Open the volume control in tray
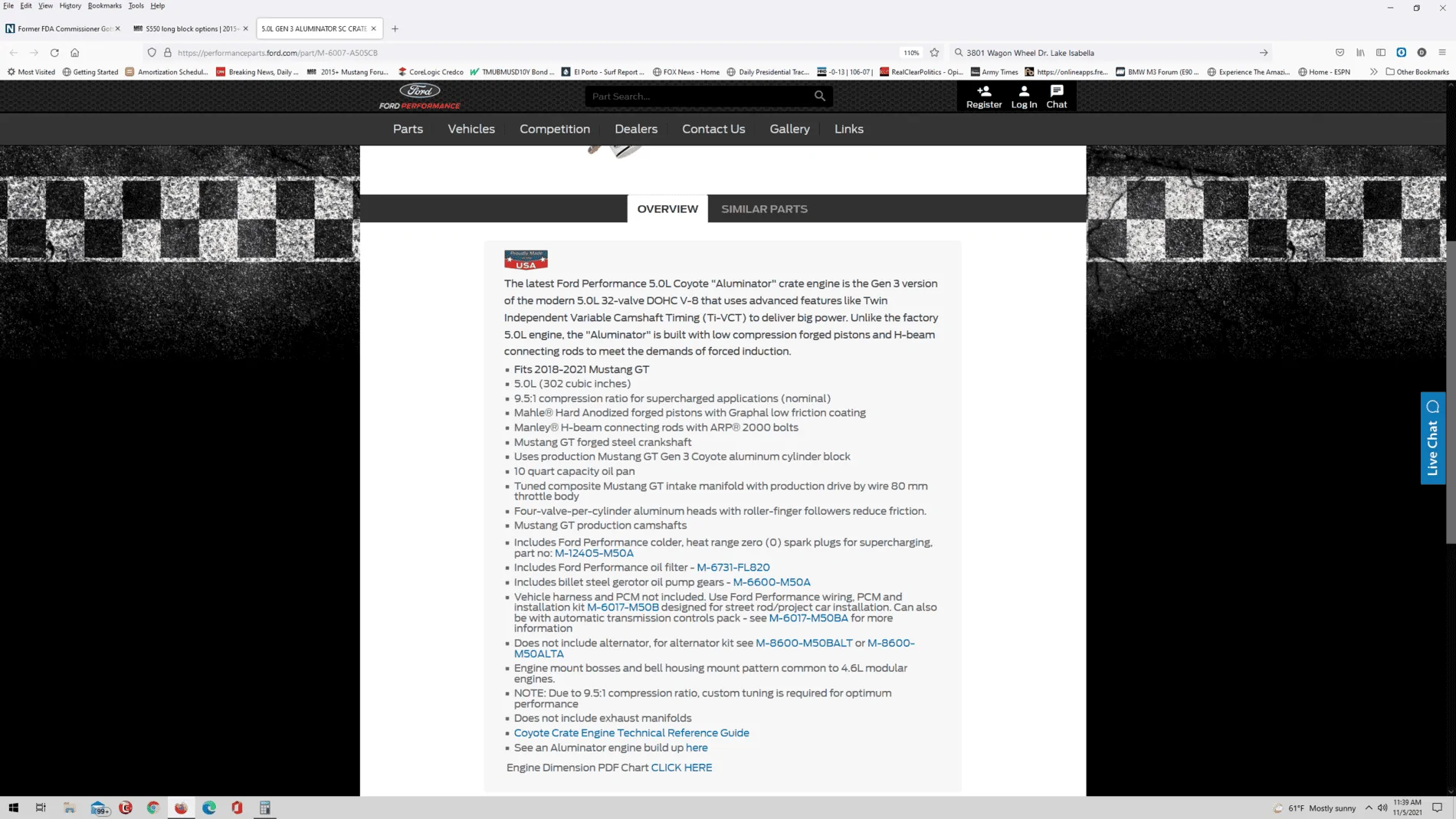Image resolution: width=1456 pixels, height=819 pixels. 1382,808
